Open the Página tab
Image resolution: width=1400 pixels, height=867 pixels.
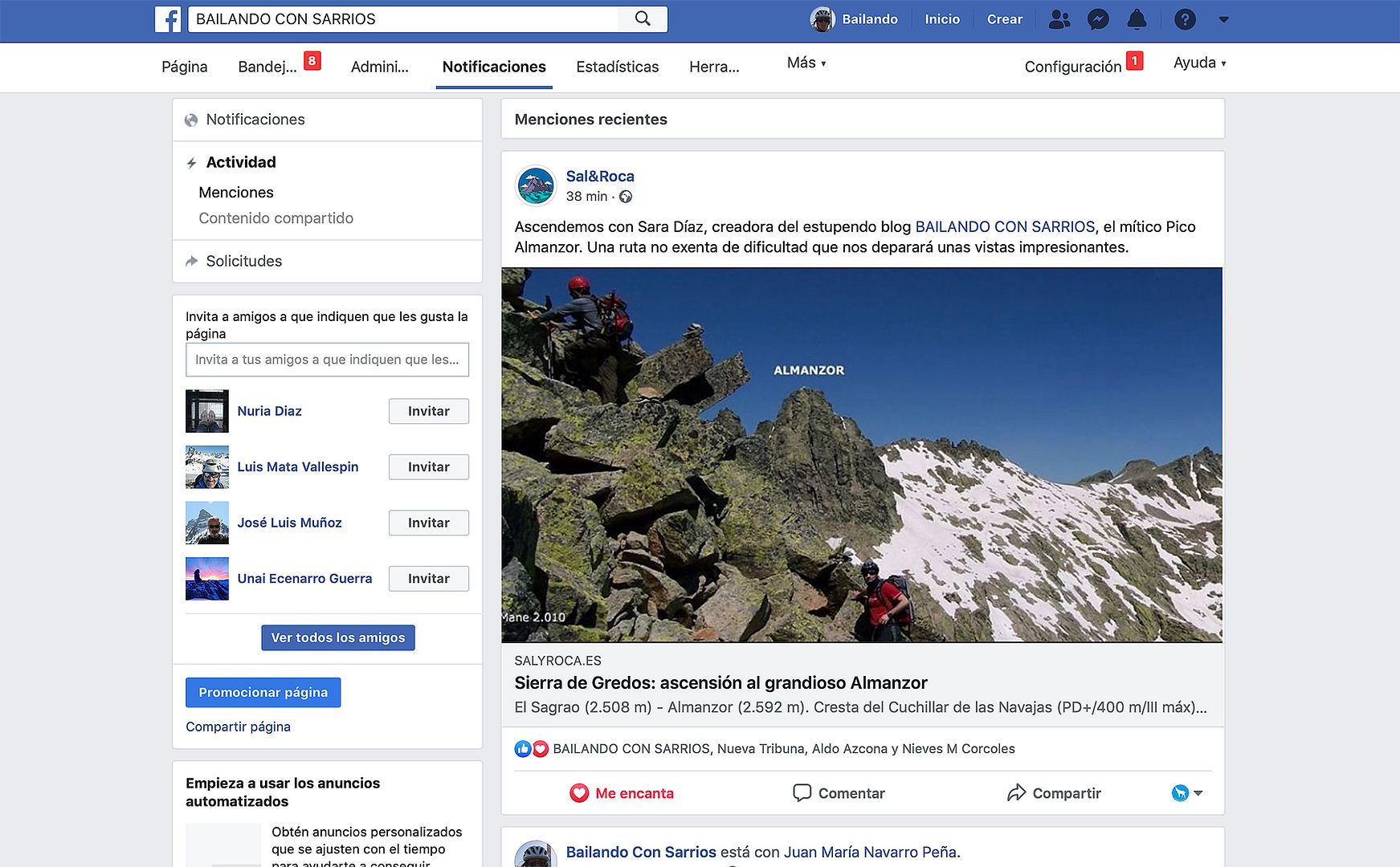[x=185, y=67]
